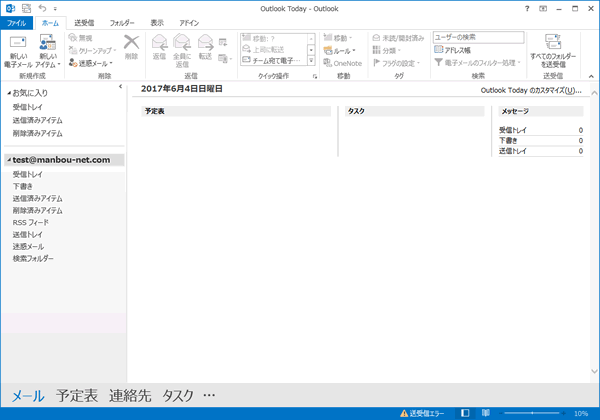
Task: Go to メール in navigation bar
Action: point(28,396)
